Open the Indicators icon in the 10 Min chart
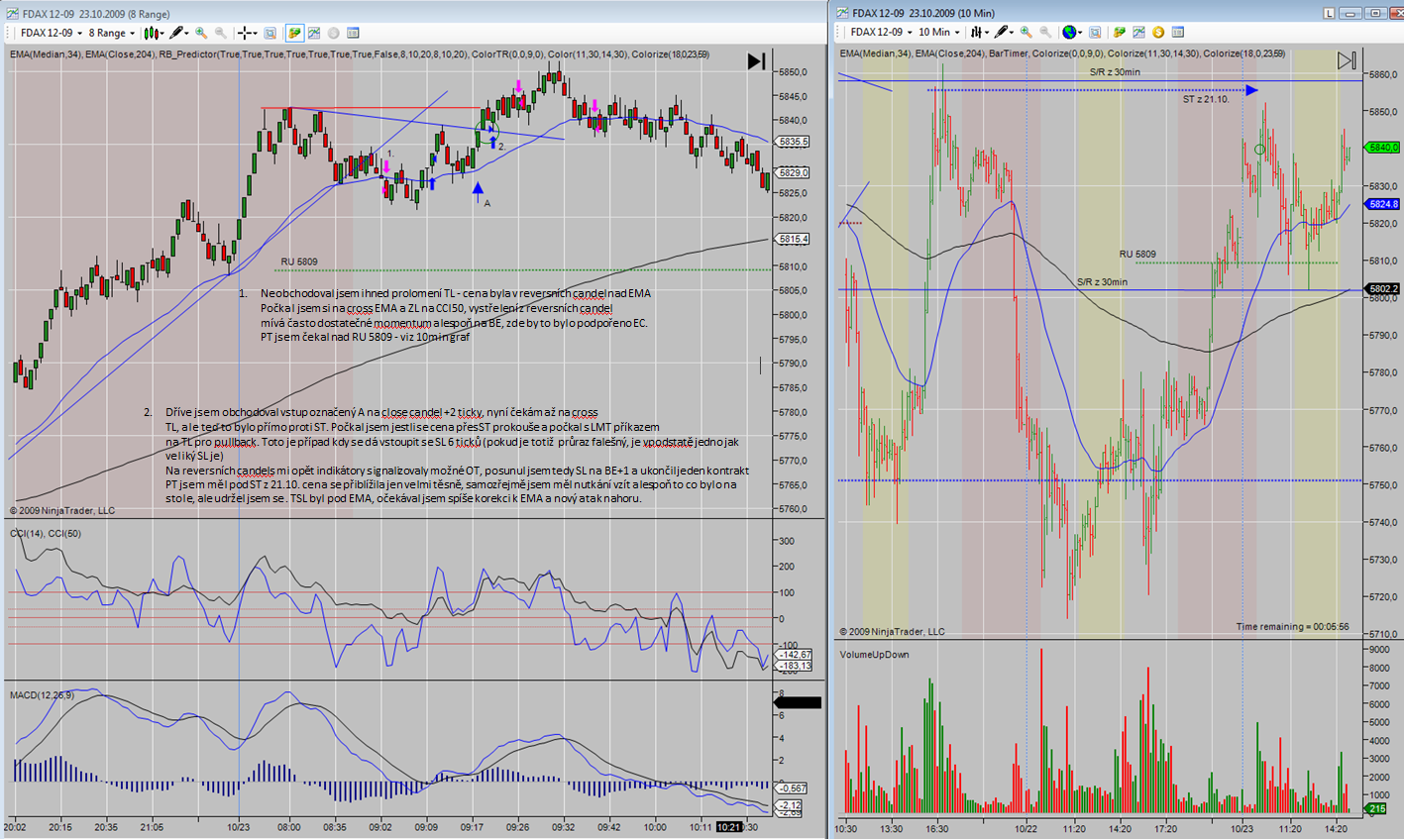 (1139, 32)
